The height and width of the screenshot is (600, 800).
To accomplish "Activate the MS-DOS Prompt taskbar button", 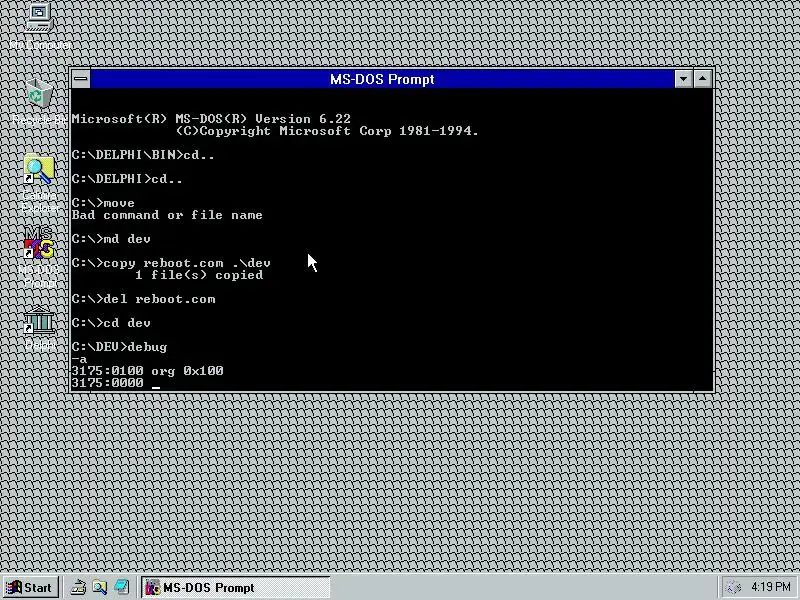I will (236, 587).
